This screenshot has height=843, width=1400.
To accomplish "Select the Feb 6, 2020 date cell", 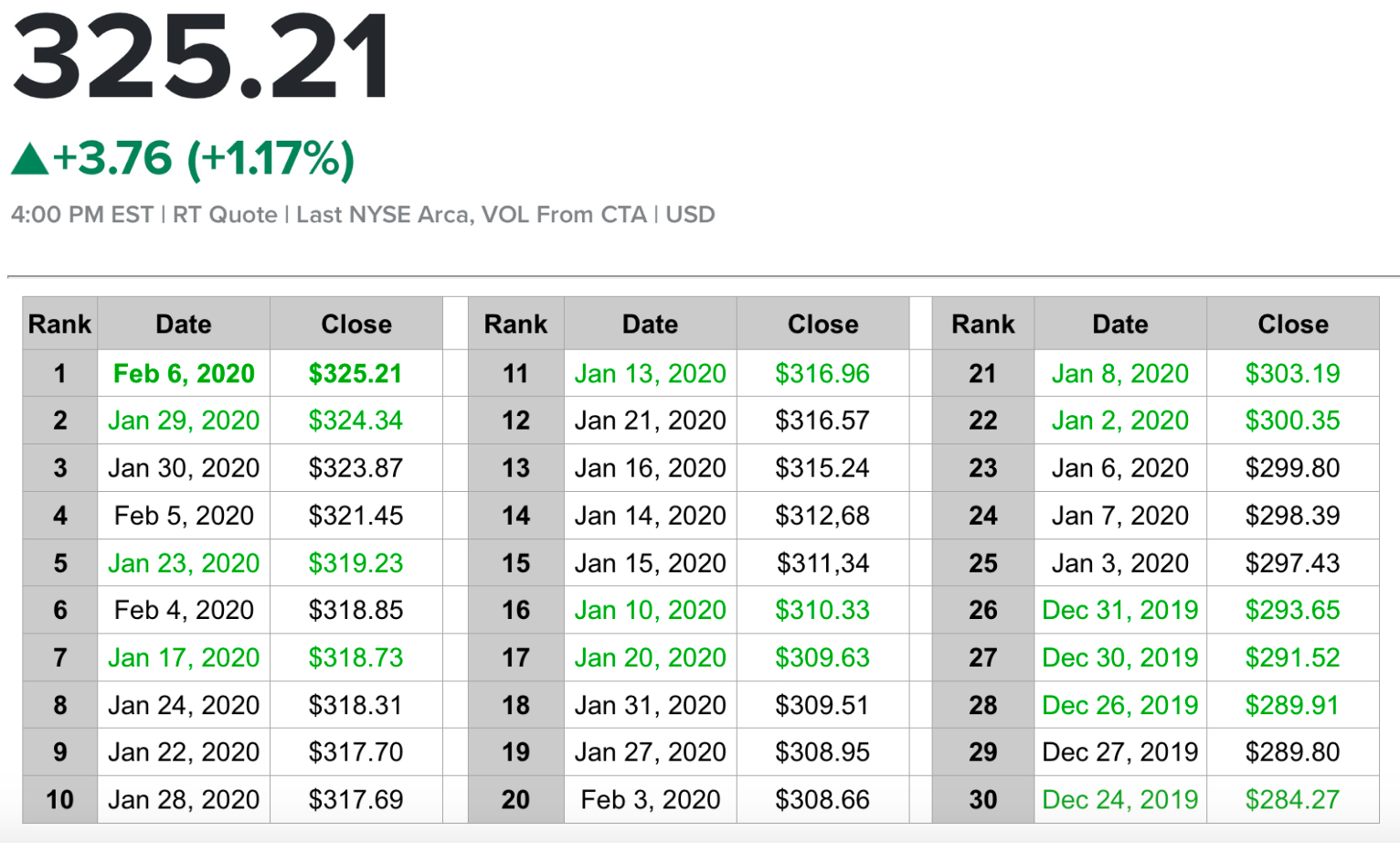I will tap(184, 373).
